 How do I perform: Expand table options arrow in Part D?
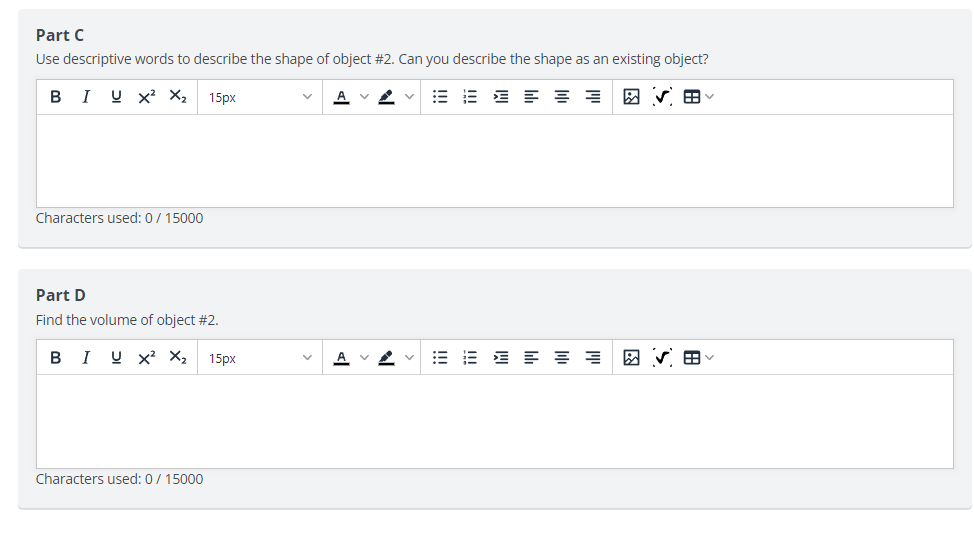pyautogui.click(x=710, y=358)
